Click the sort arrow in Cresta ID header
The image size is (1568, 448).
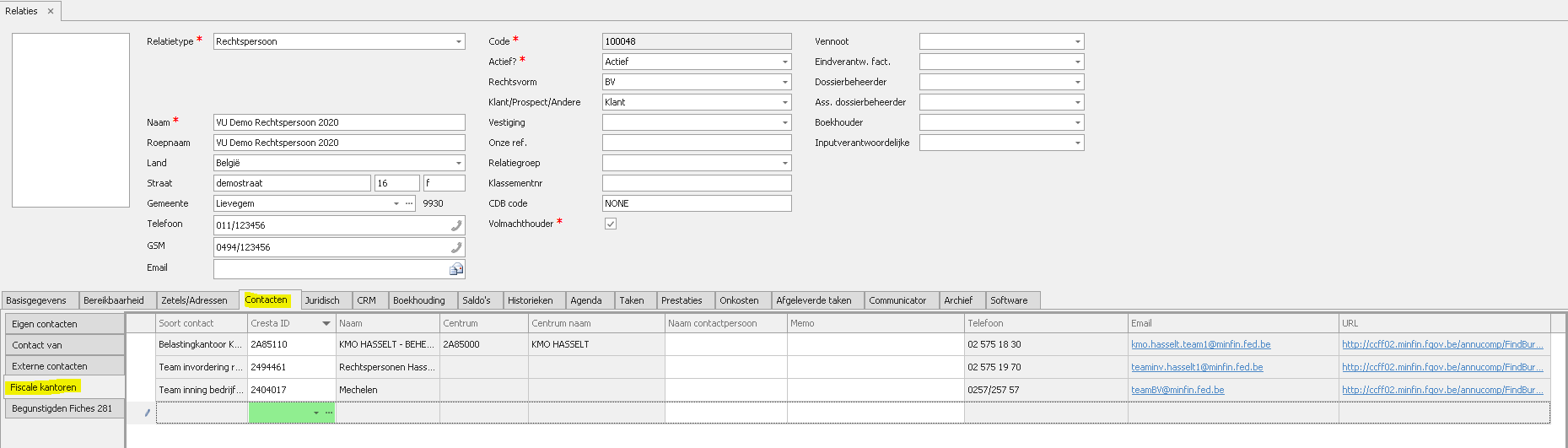pyautogui.click(x=326, y=324)
